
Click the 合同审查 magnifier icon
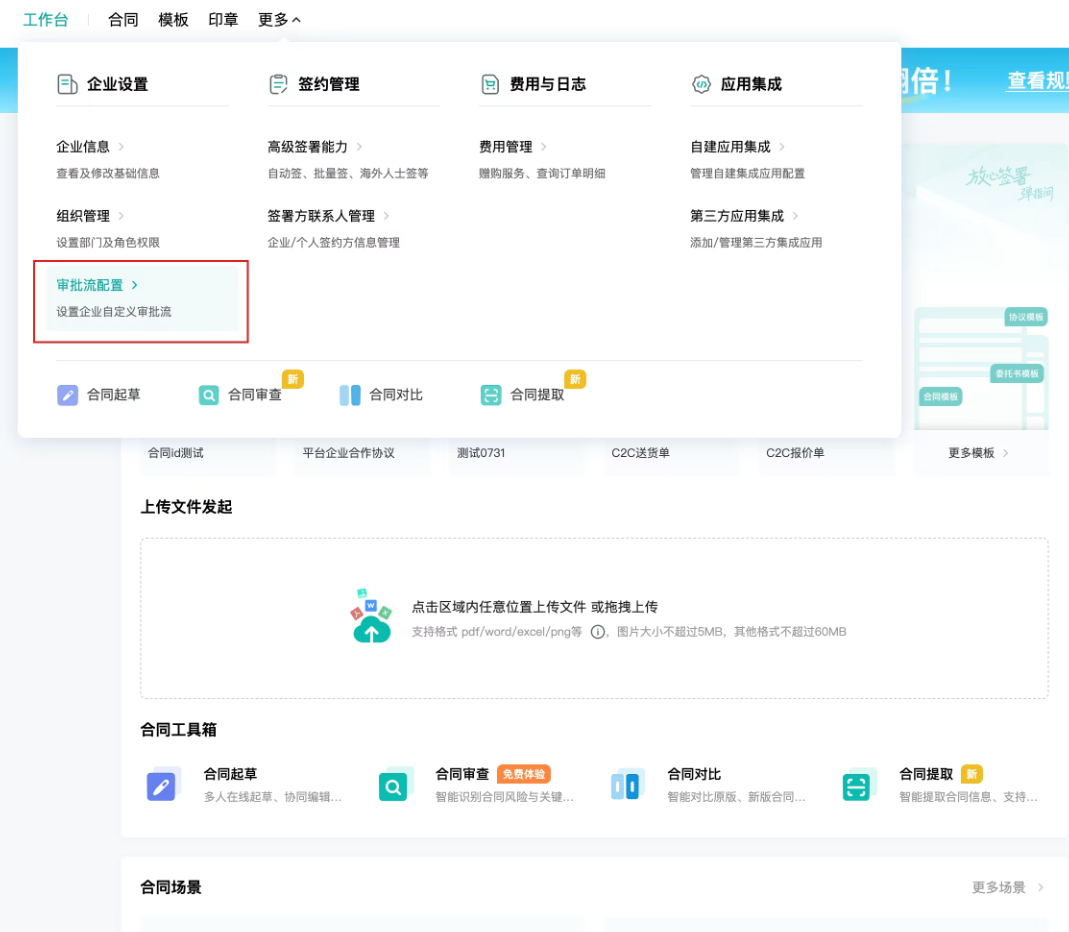point(208,395)
